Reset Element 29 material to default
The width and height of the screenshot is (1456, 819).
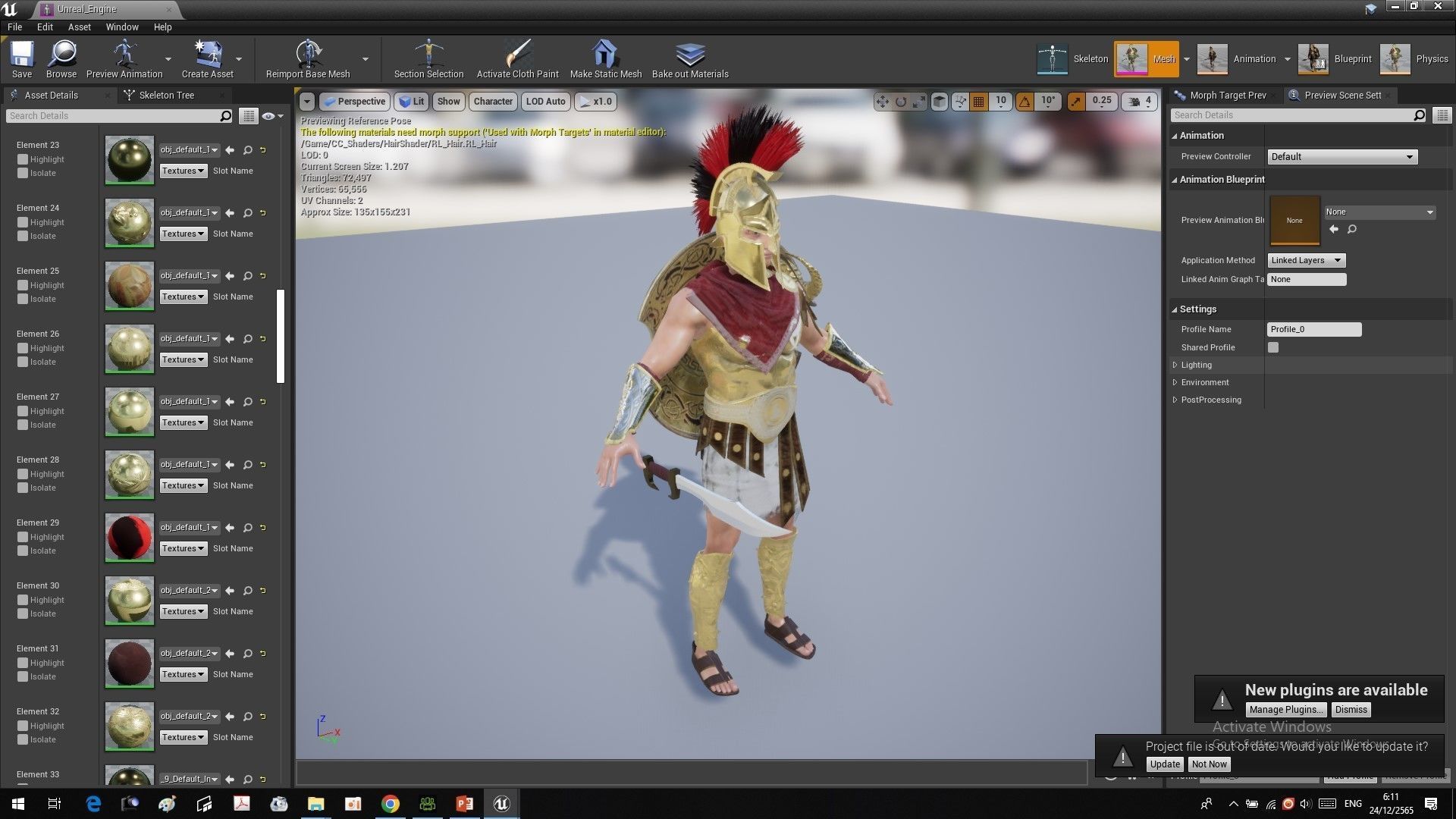coord(263,528)
